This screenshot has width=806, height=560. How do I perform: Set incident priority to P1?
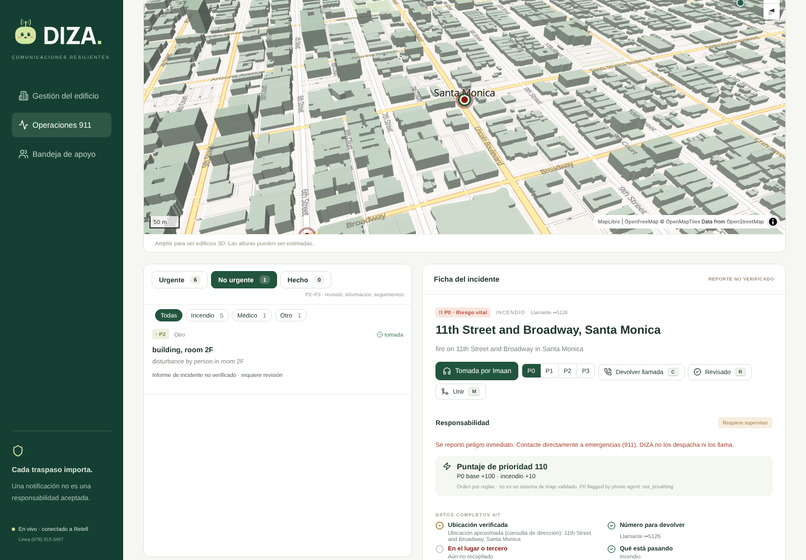549,371
